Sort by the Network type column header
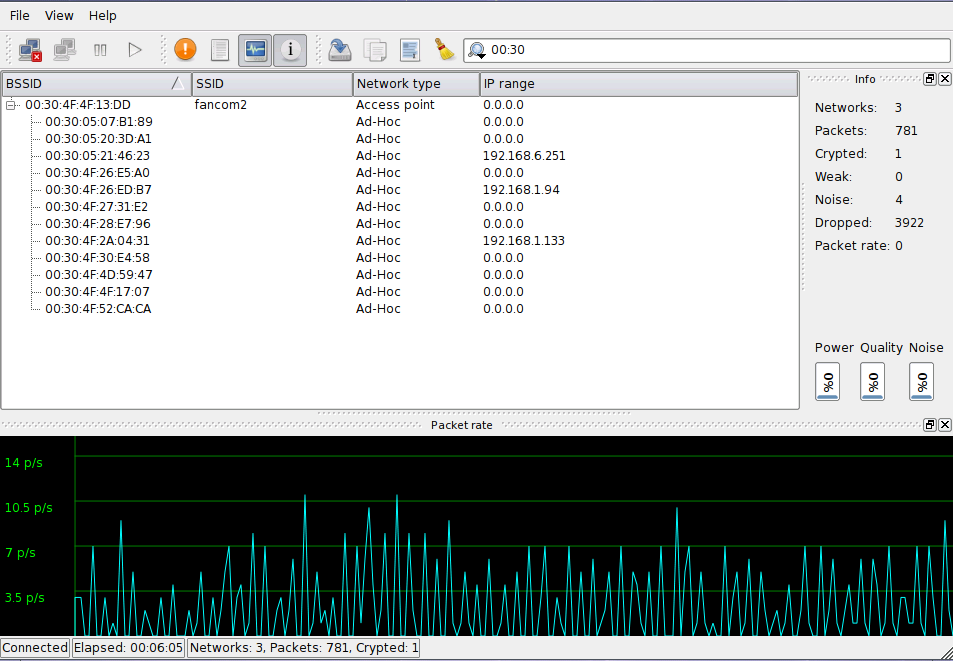Screen dimensions: 953x661 coord(416,84)
